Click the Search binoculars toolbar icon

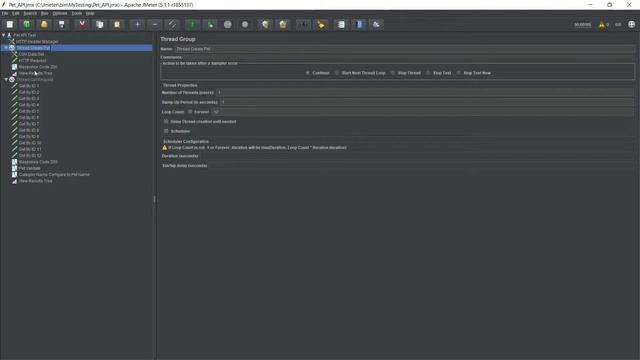[x=303, y=24]
